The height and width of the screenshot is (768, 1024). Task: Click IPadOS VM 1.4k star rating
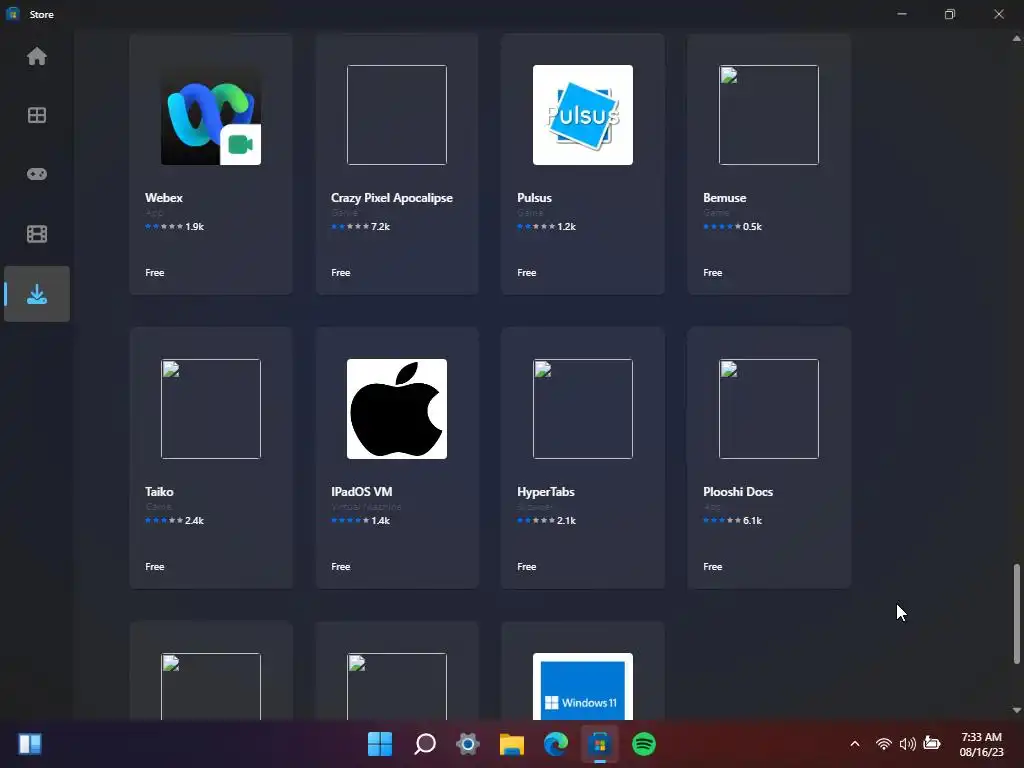click(x=360, y=520)
